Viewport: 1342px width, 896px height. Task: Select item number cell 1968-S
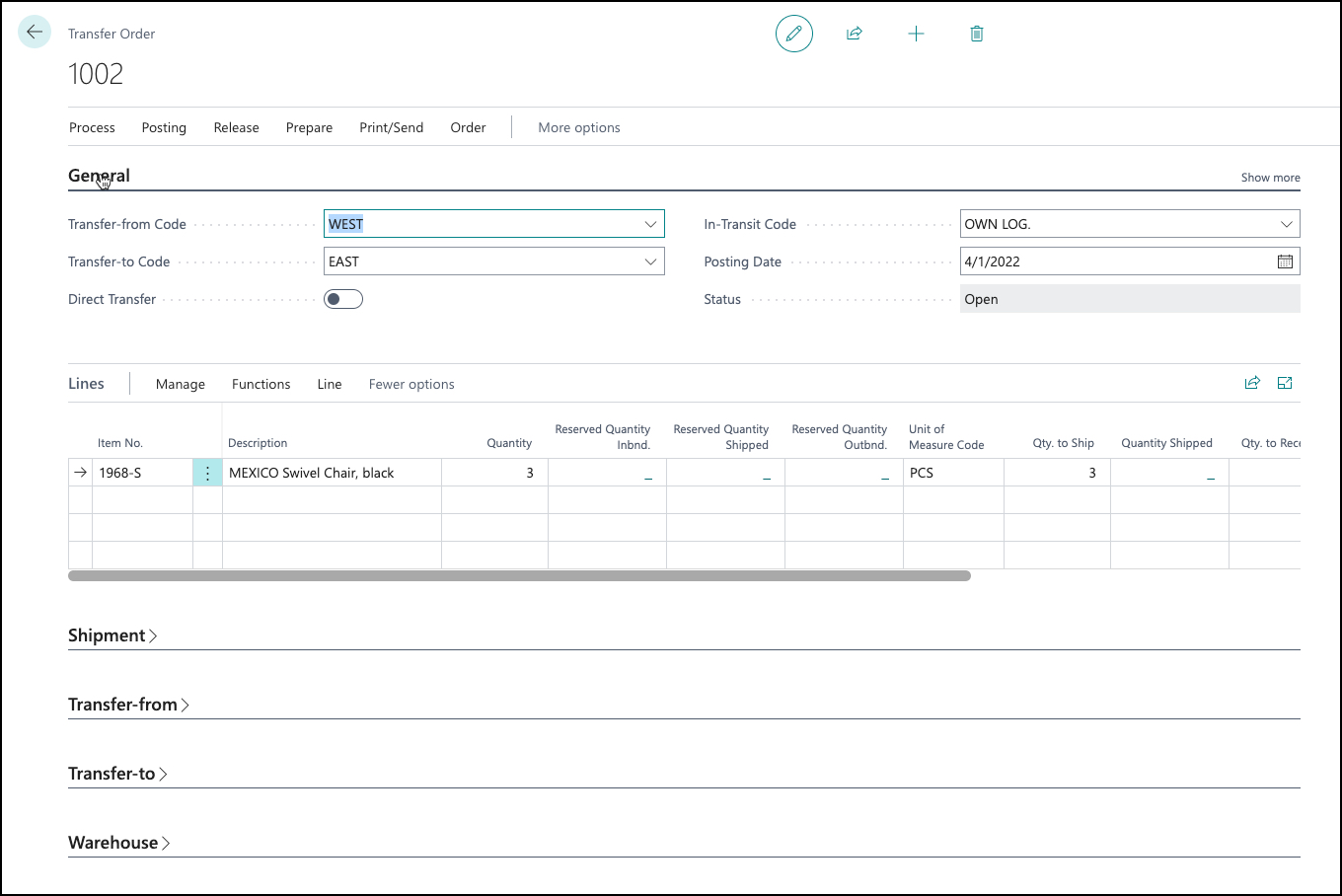tap(143, 473)
